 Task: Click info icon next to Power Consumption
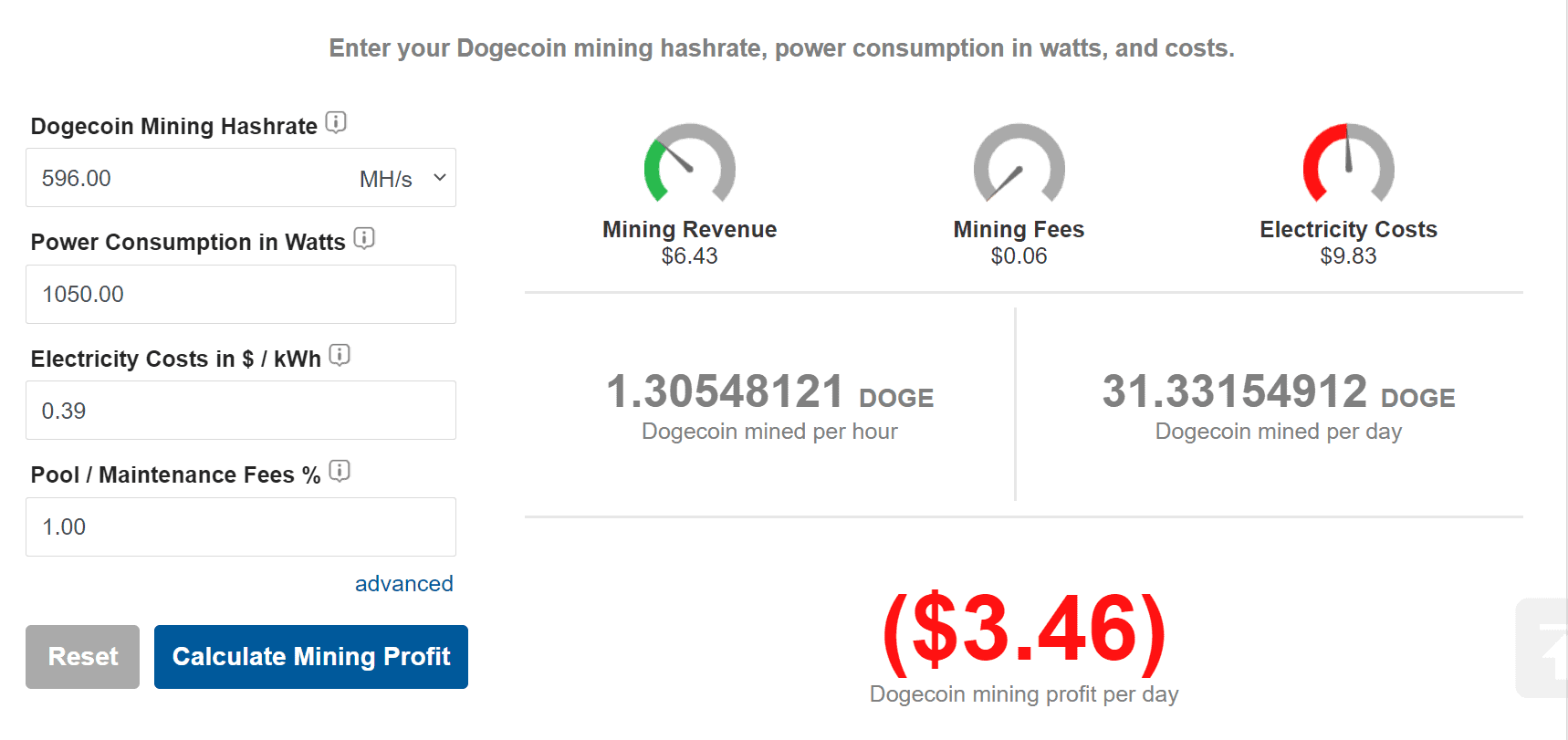[x=364, y=238]
